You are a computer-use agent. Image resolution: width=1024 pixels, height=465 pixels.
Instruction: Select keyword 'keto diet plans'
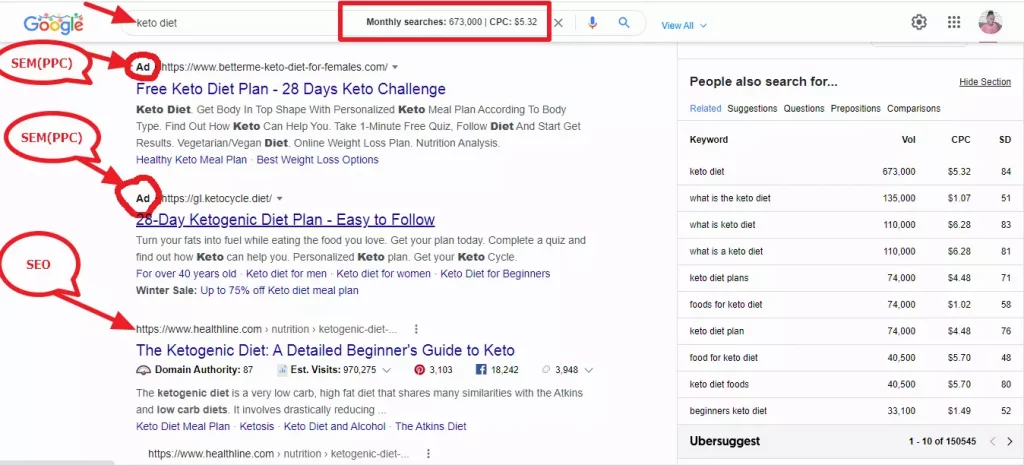point(719,278)
